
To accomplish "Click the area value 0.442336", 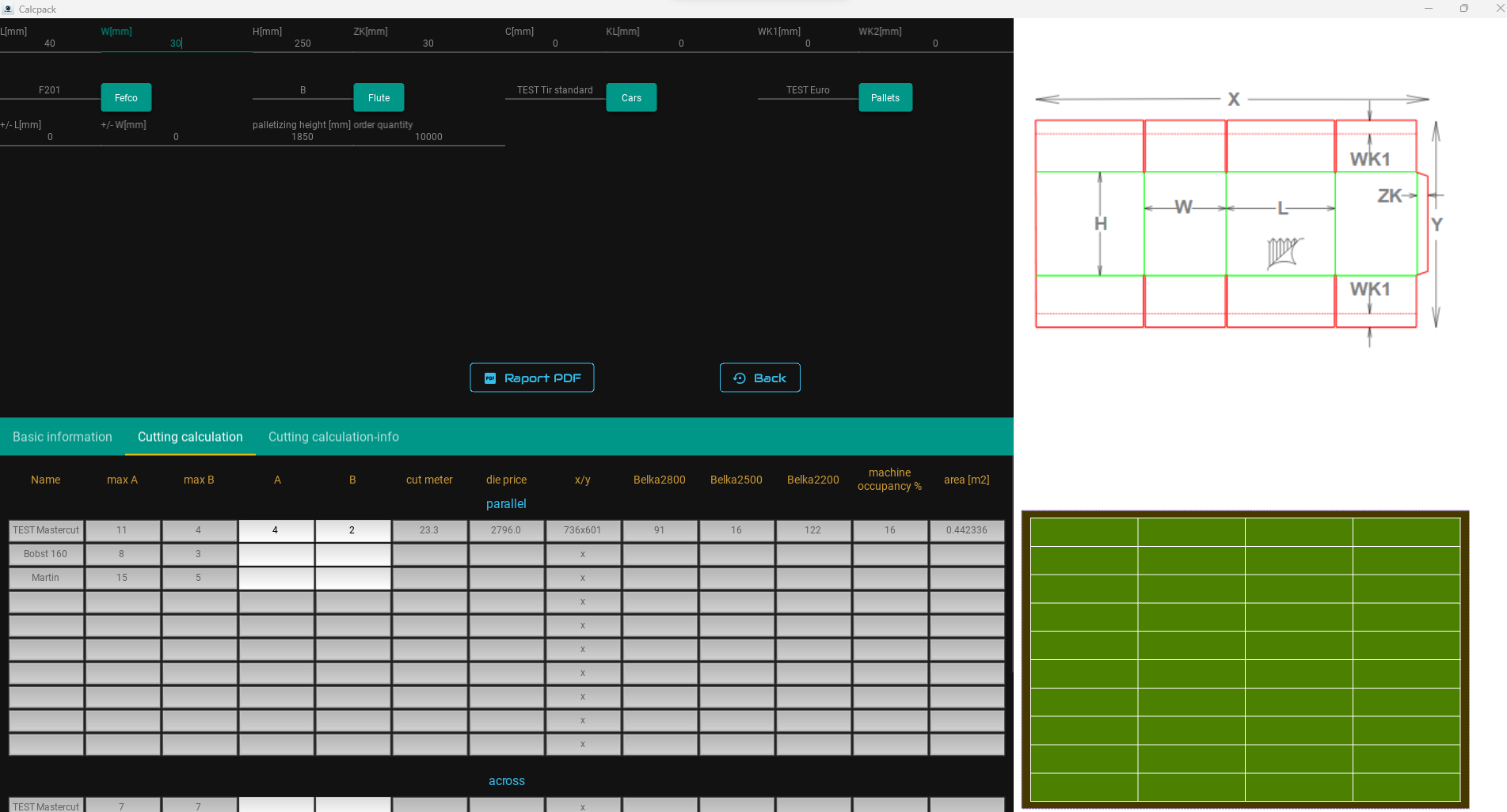I will click(967, 530).
